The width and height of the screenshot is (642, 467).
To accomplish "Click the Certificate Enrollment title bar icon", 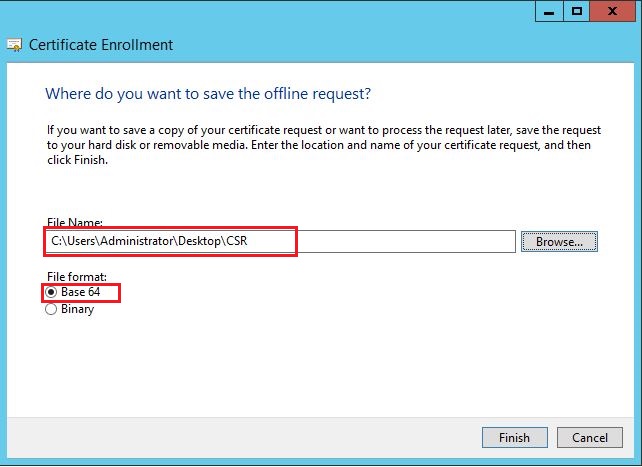I will click(14, 45).
